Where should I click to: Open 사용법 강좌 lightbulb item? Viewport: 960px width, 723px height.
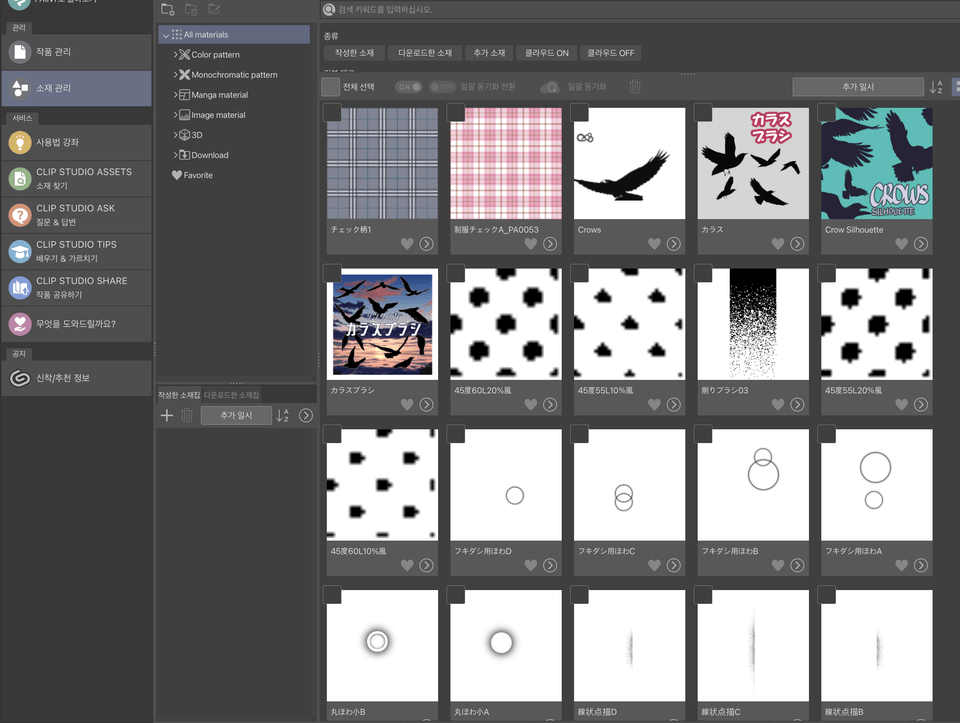point(77,142)
